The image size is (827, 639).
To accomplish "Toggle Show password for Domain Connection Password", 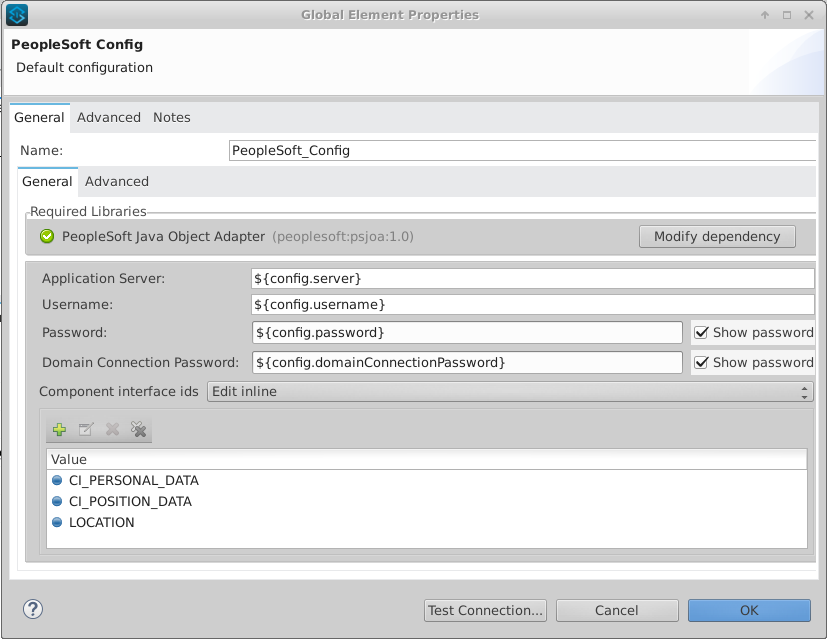I will (701, 362).
